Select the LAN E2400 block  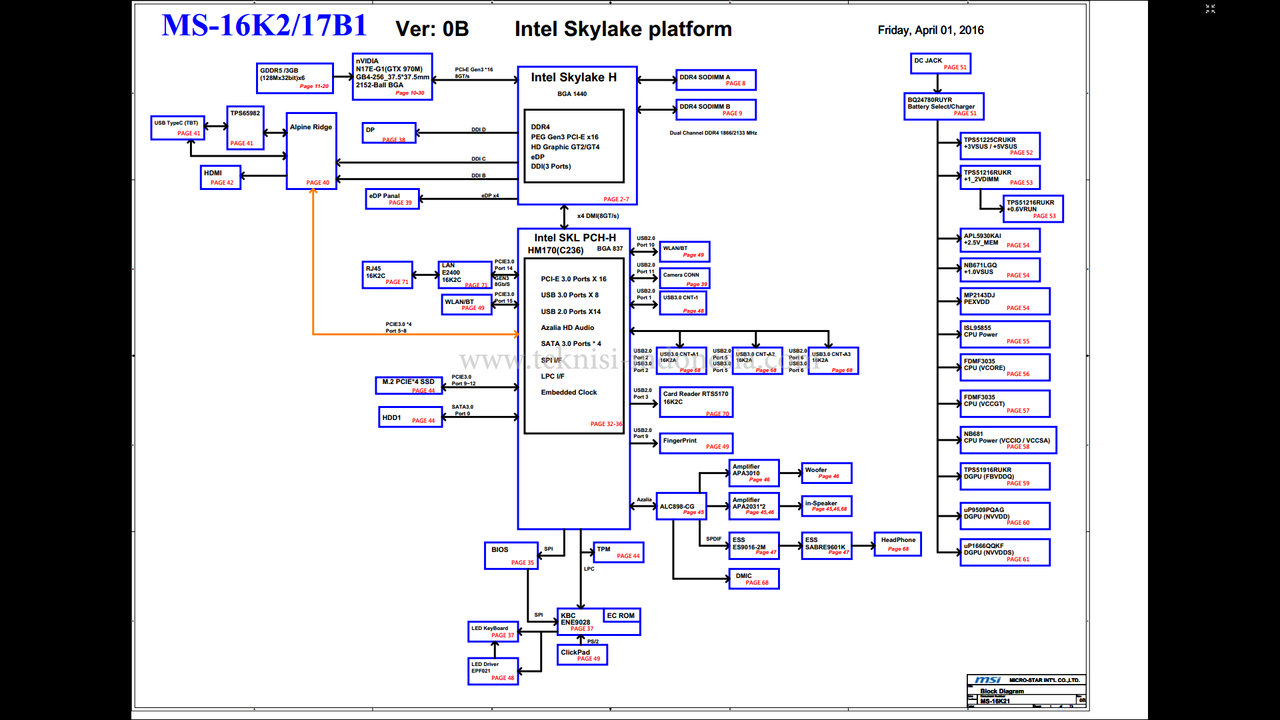pos(465,274)
